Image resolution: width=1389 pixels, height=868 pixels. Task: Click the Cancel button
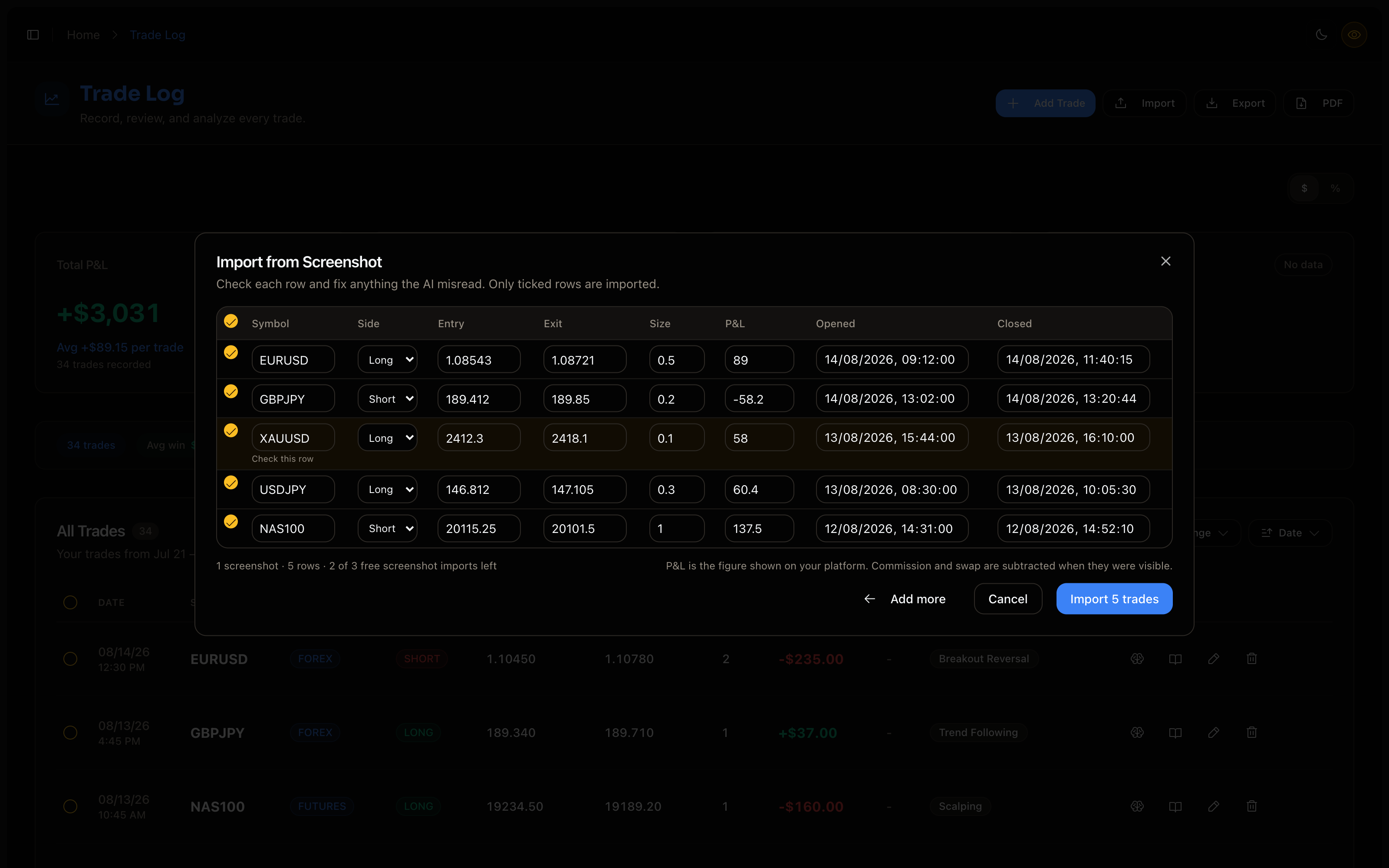click(1008, 599)
